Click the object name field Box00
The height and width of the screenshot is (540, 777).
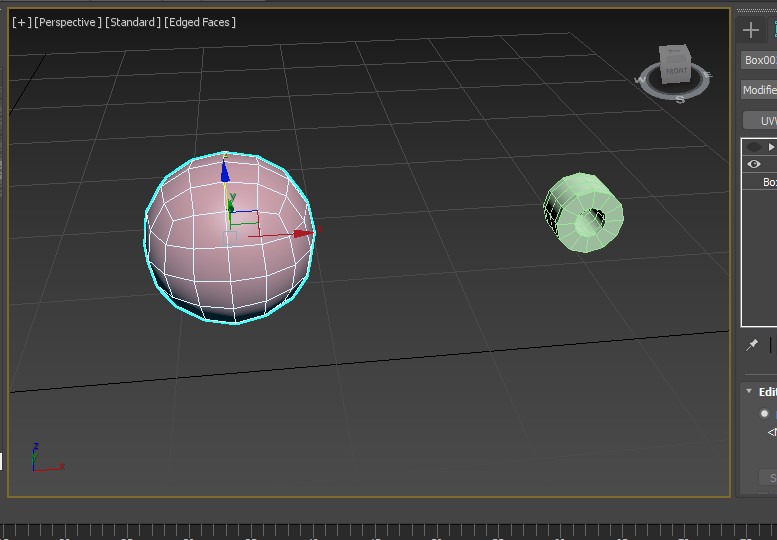pos(760,60)
